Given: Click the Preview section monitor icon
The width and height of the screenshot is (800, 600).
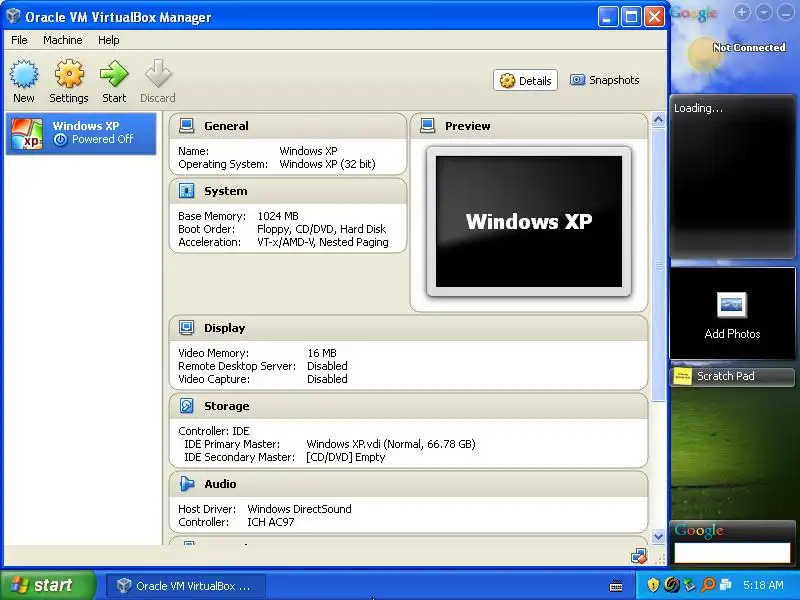Looking at the screenshot, I should coord(428,126).
